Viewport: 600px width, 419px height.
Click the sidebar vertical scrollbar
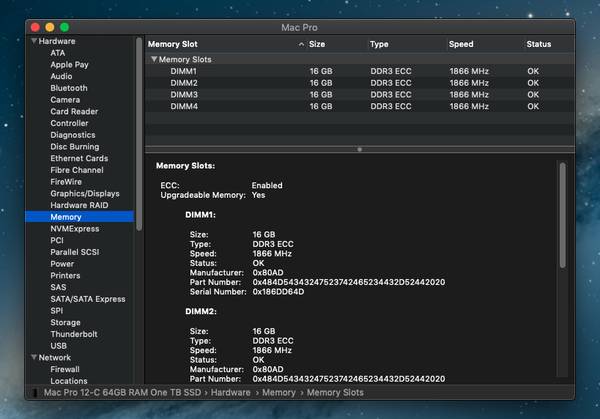139,130
